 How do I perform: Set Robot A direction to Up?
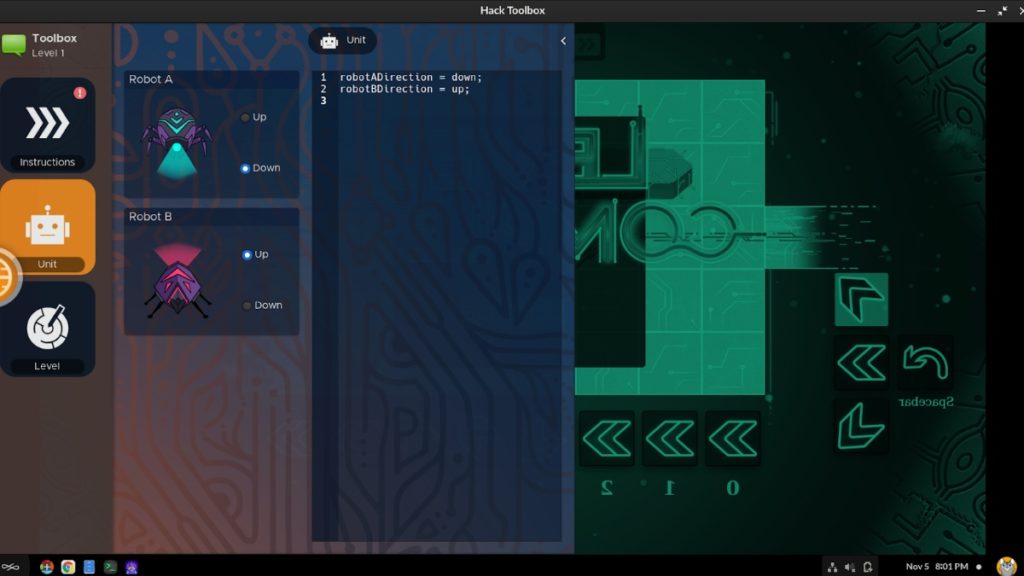pyautogui.click(x=245, y=117)
